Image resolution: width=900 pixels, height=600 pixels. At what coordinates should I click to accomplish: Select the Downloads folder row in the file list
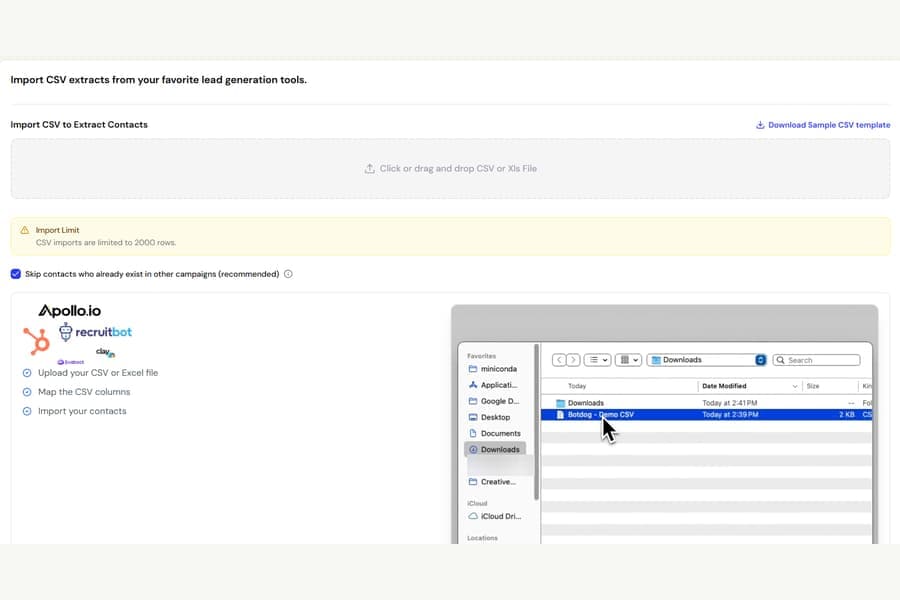tap(707, 403)
